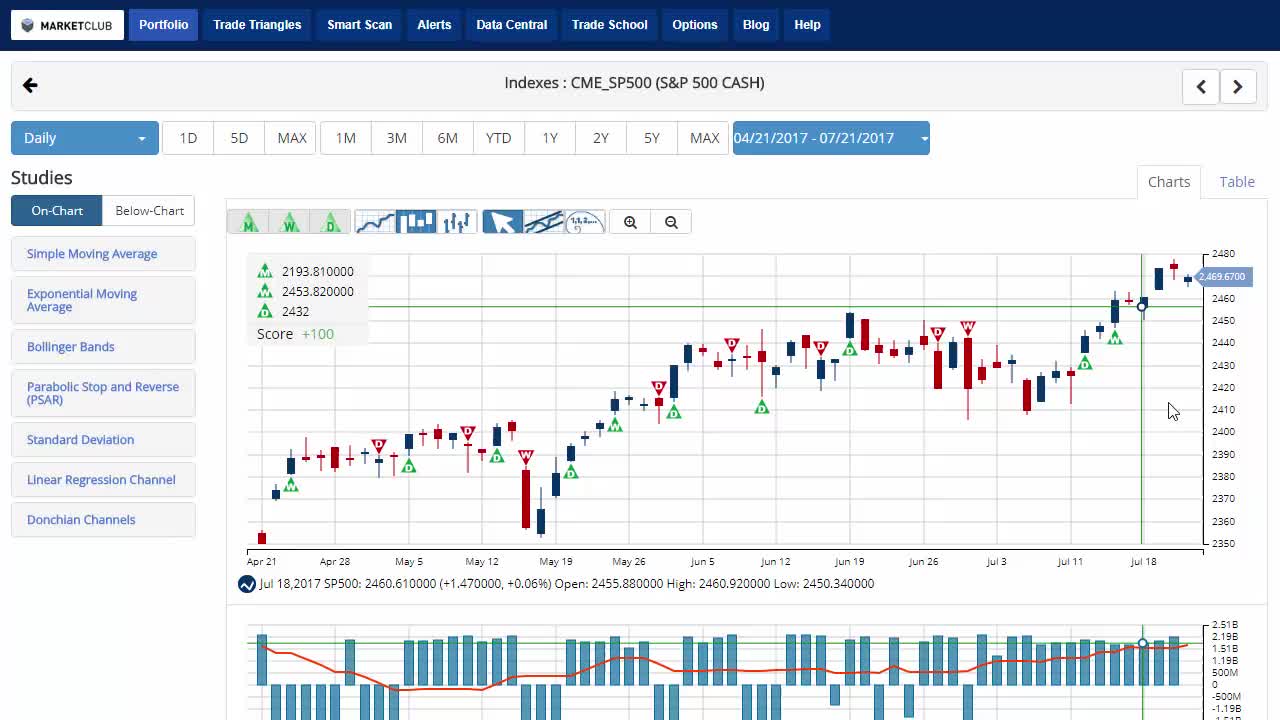The height and width of the screenshot is (720, 1280).
Task: Add Standard Deviation study
Action: tap(103, 440)
